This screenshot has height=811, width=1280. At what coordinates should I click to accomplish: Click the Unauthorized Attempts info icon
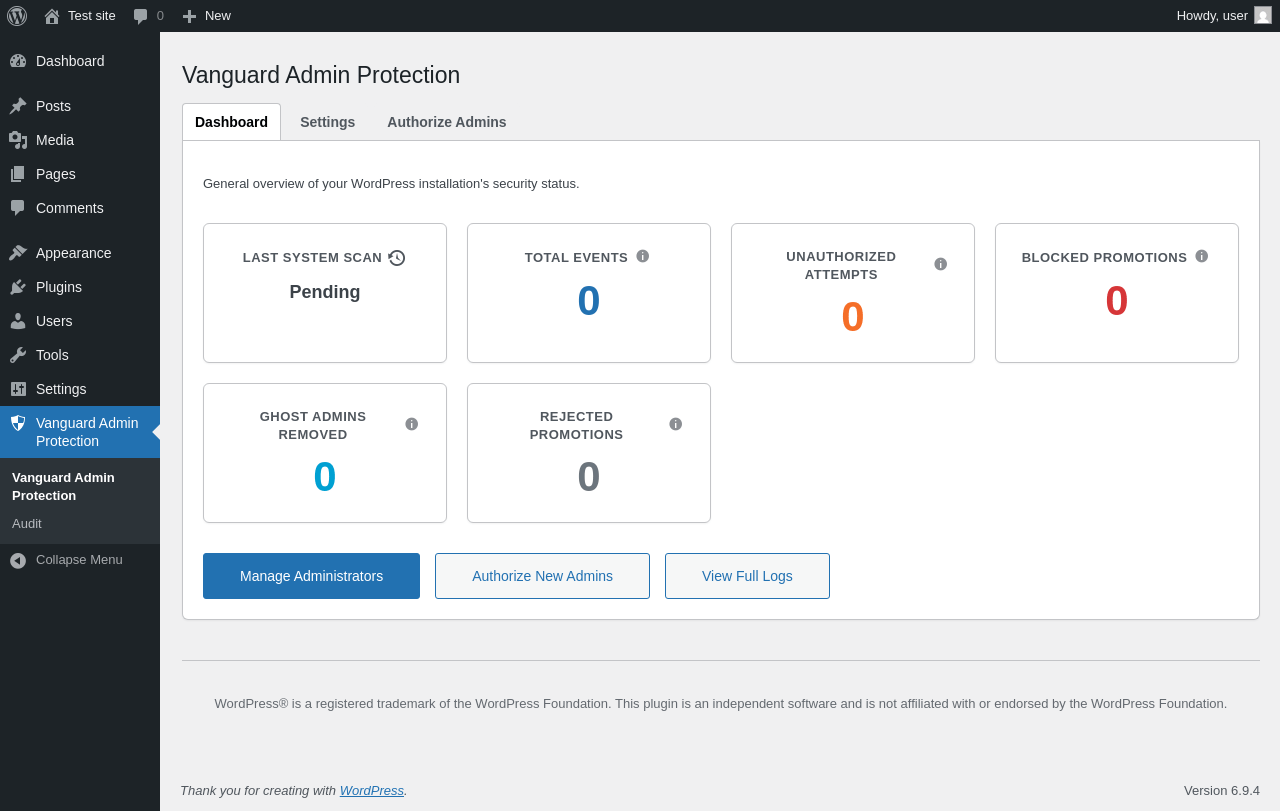941,264
